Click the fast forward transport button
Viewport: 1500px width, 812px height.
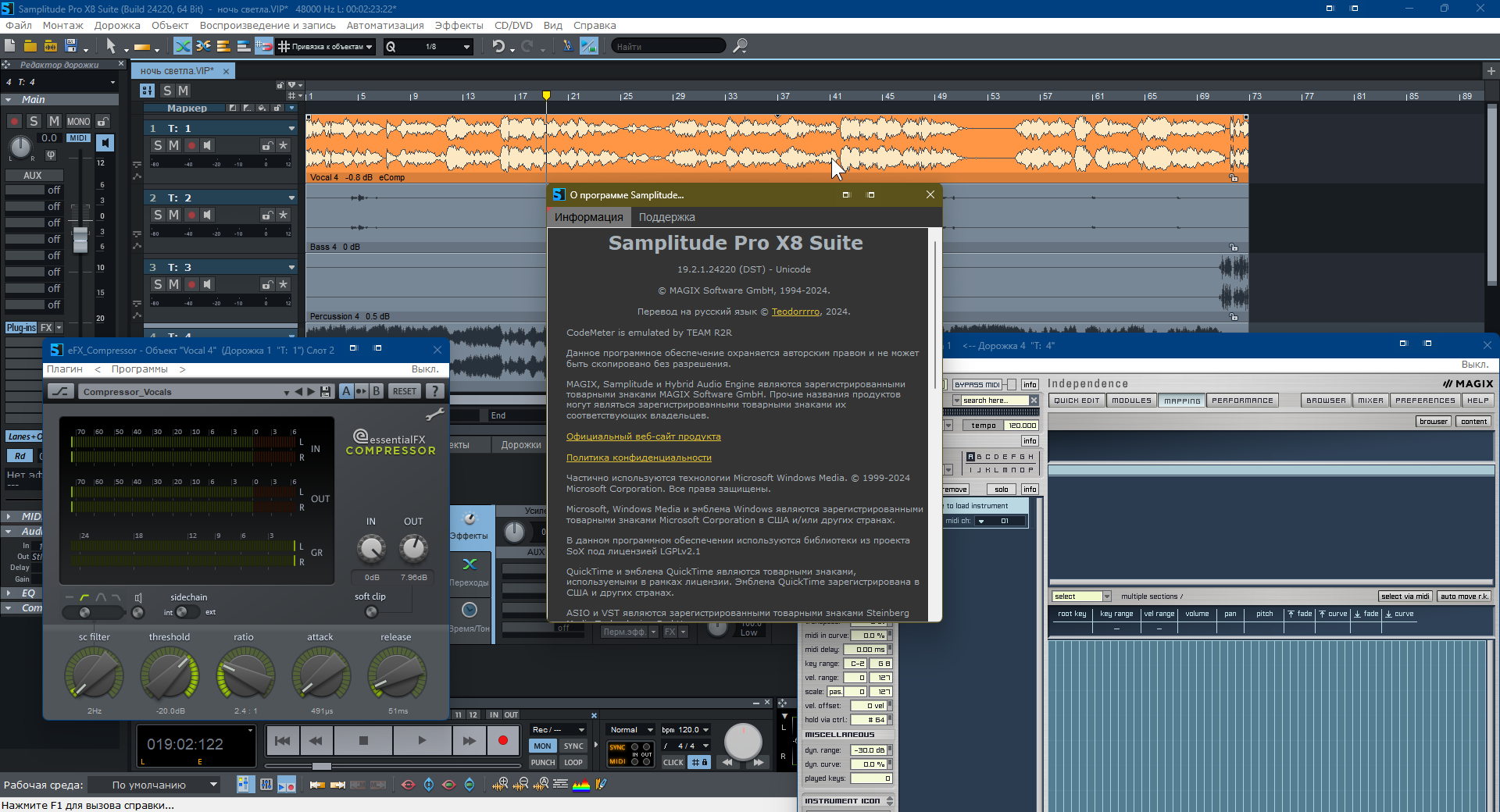click(469, 740)
